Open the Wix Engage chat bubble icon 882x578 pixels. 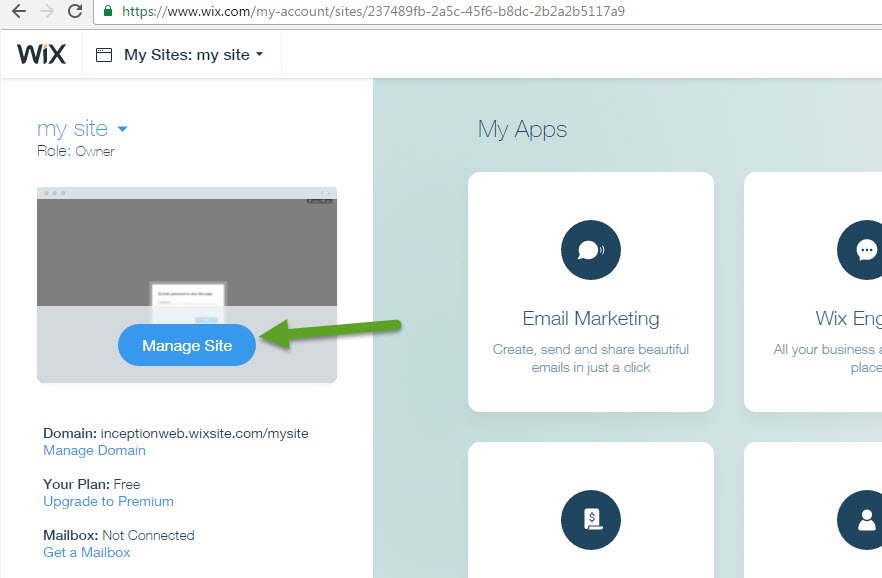(860, 250)
